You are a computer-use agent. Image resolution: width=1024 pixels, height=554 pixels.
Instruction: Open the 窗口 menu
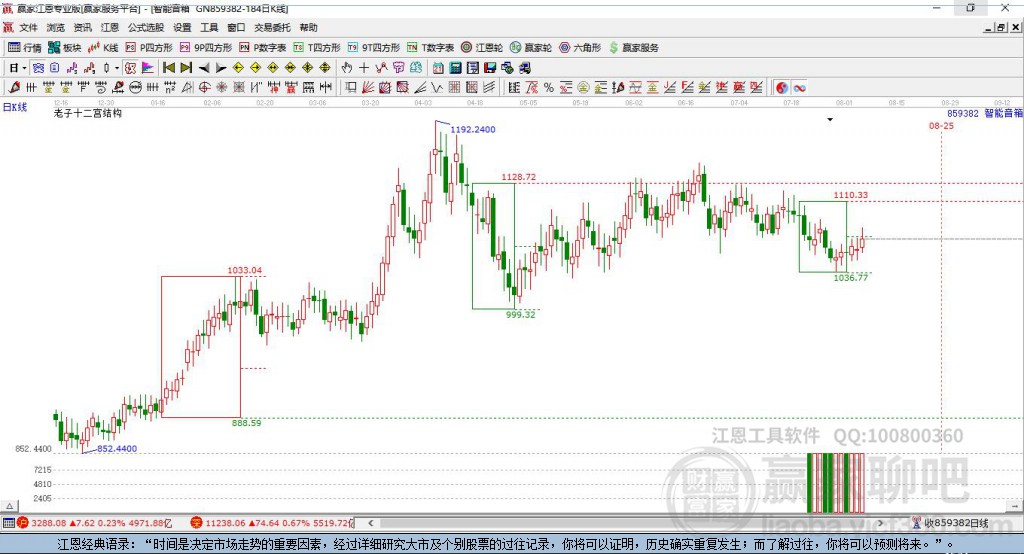(x=236, y=27)
